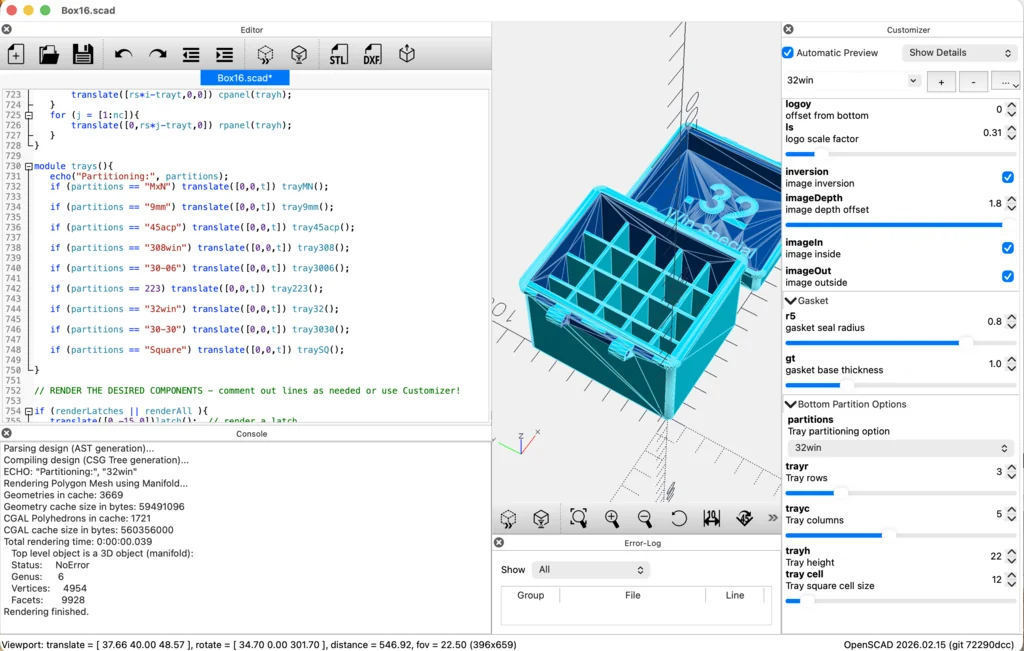Disable Automatic Preview in the Customizer
The height and width of the screenshot is (651, 1024).
(x=789, y=52)
